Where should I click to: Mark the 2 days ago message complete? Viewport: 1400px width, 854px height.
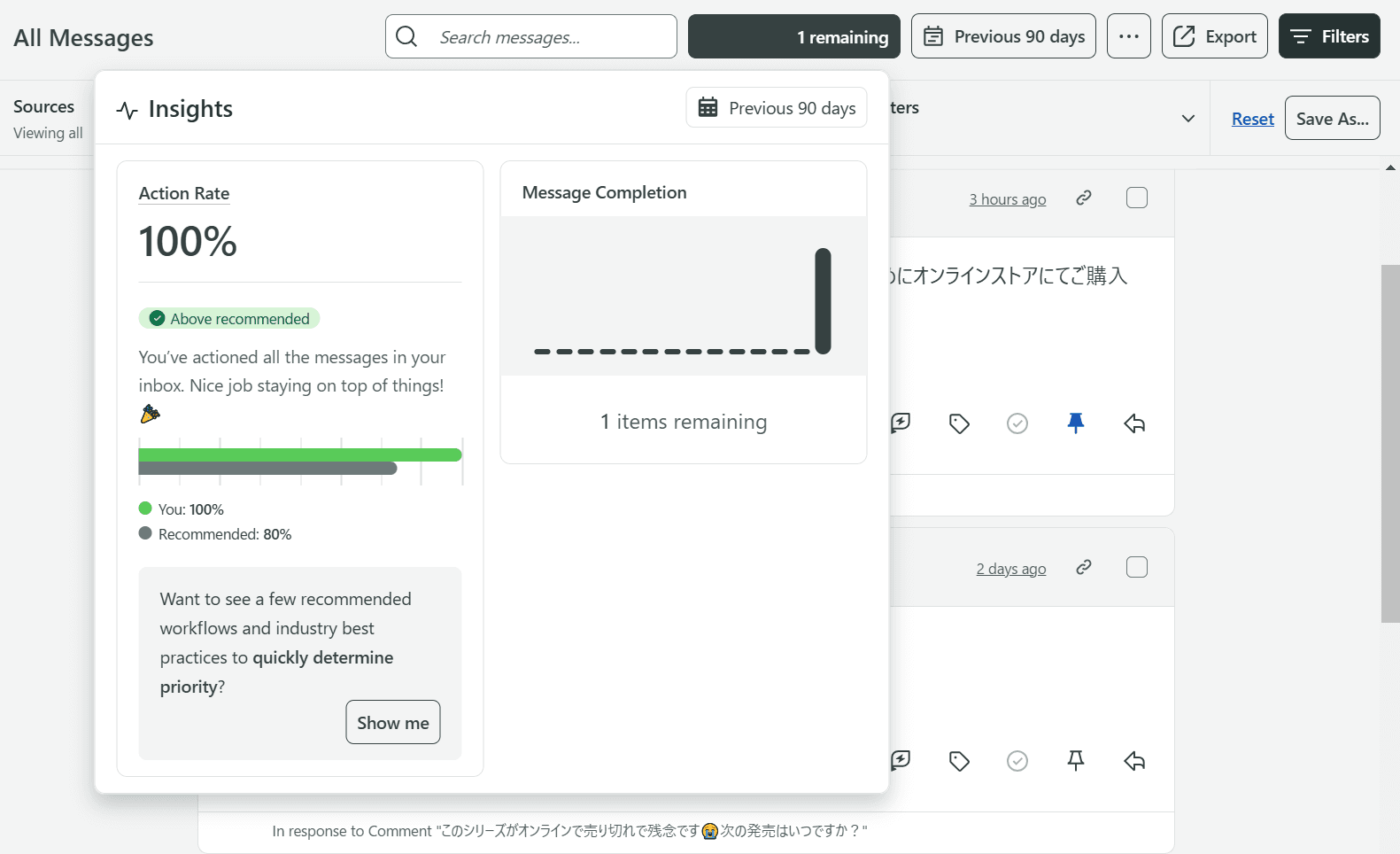click(1017, 760)
